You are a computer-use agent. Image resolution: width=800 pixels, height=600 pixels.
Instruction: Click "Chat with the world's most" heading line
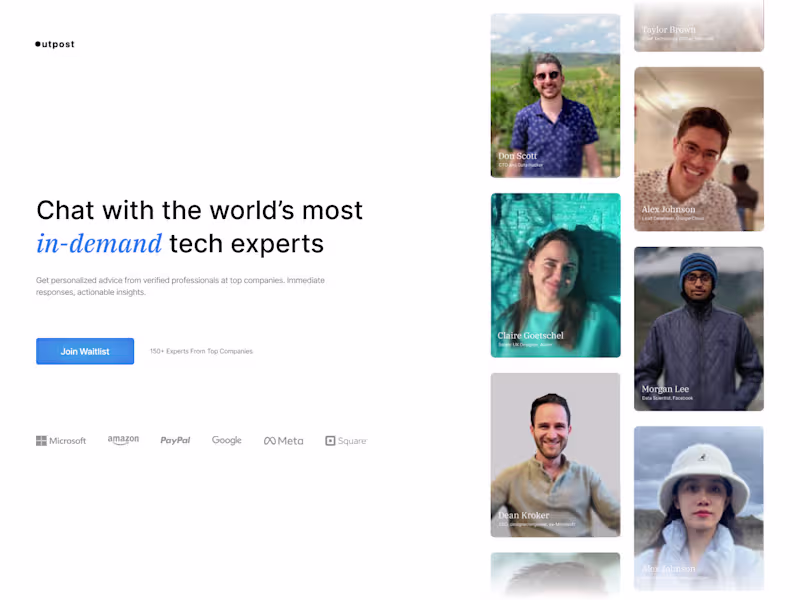[x=199, y=210]
